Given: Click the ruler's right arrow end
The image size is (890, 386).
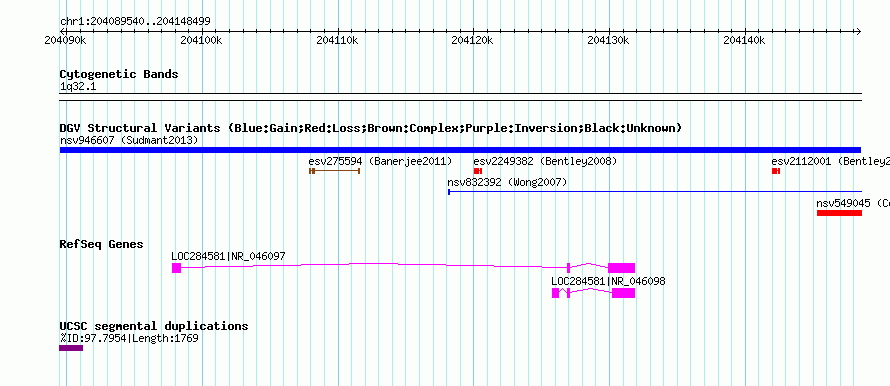Looking at the screenshot, I should tap(858, 31).
